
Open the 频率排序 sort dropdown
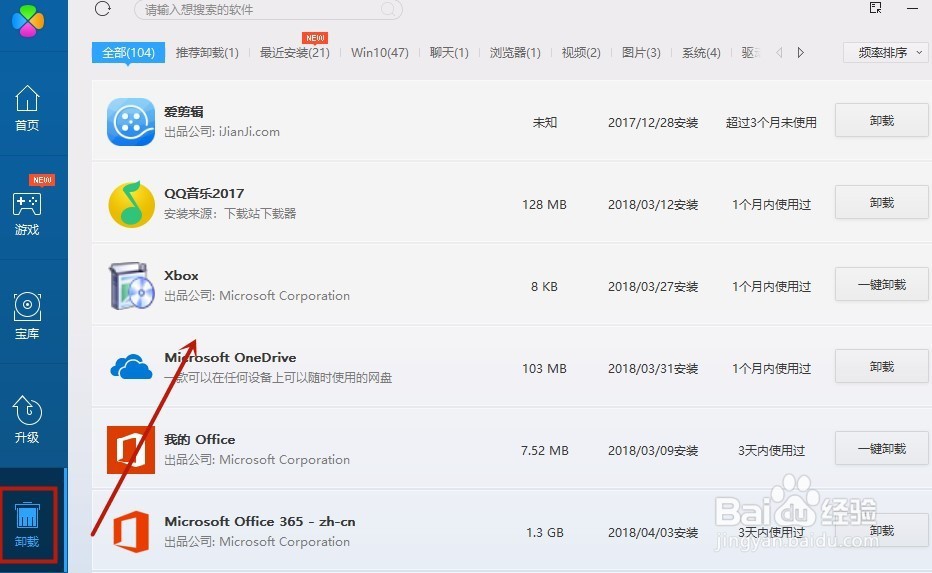(x=886, y=52)
